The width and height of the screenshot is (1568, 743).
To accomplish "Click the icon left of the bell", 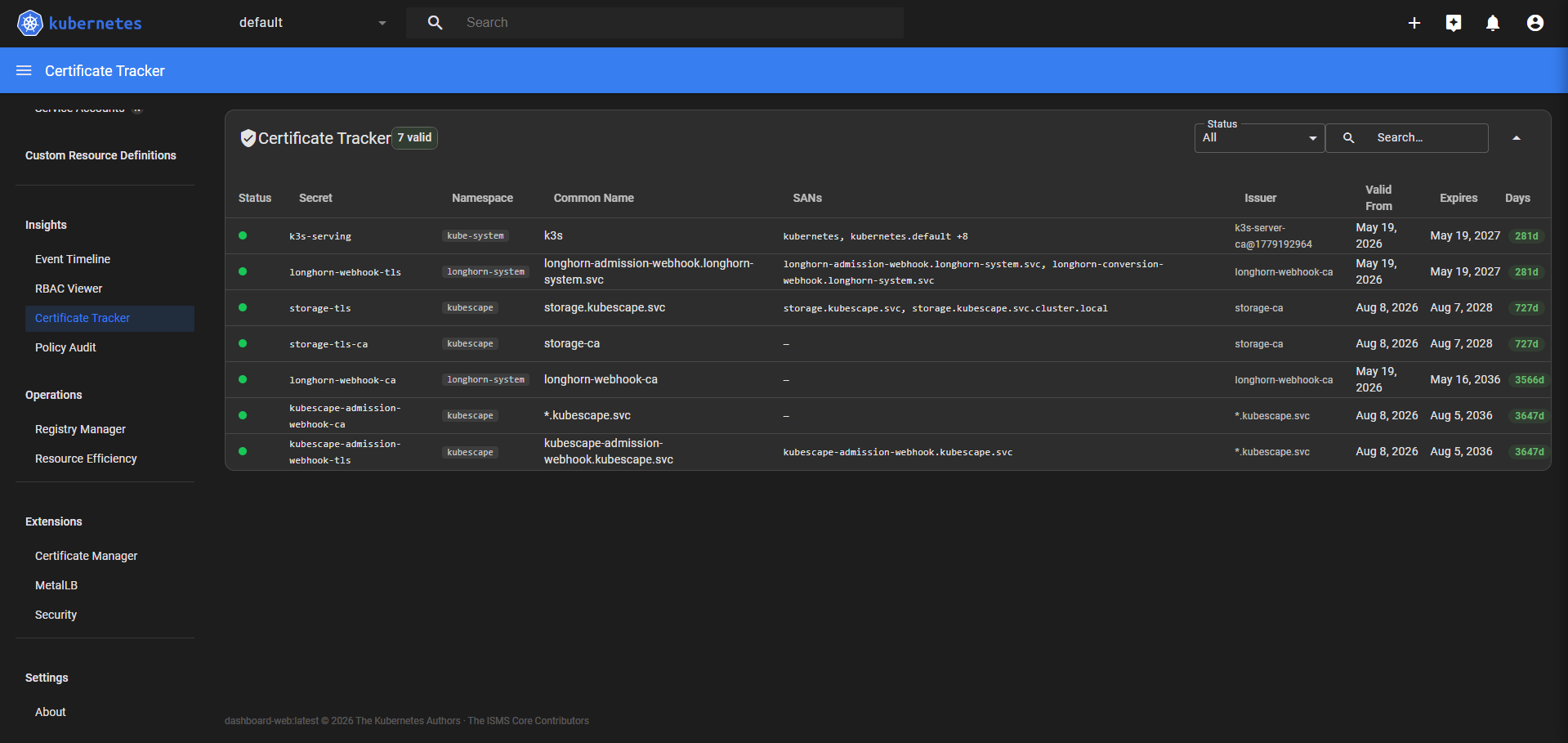I will (1454, 23).
